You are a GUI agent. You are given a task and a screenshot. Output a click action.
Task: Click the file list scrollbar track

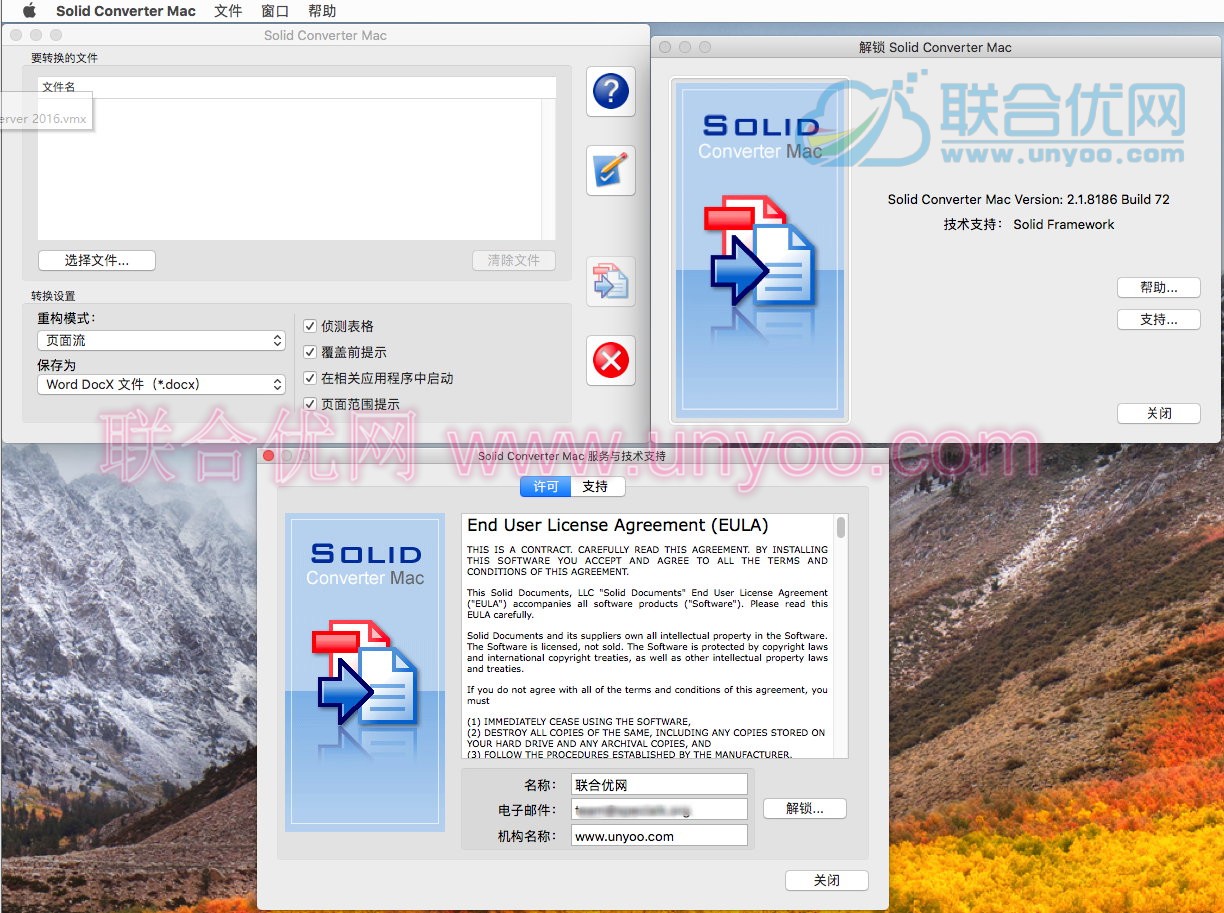pyautogui.click(x=548, y=168)
